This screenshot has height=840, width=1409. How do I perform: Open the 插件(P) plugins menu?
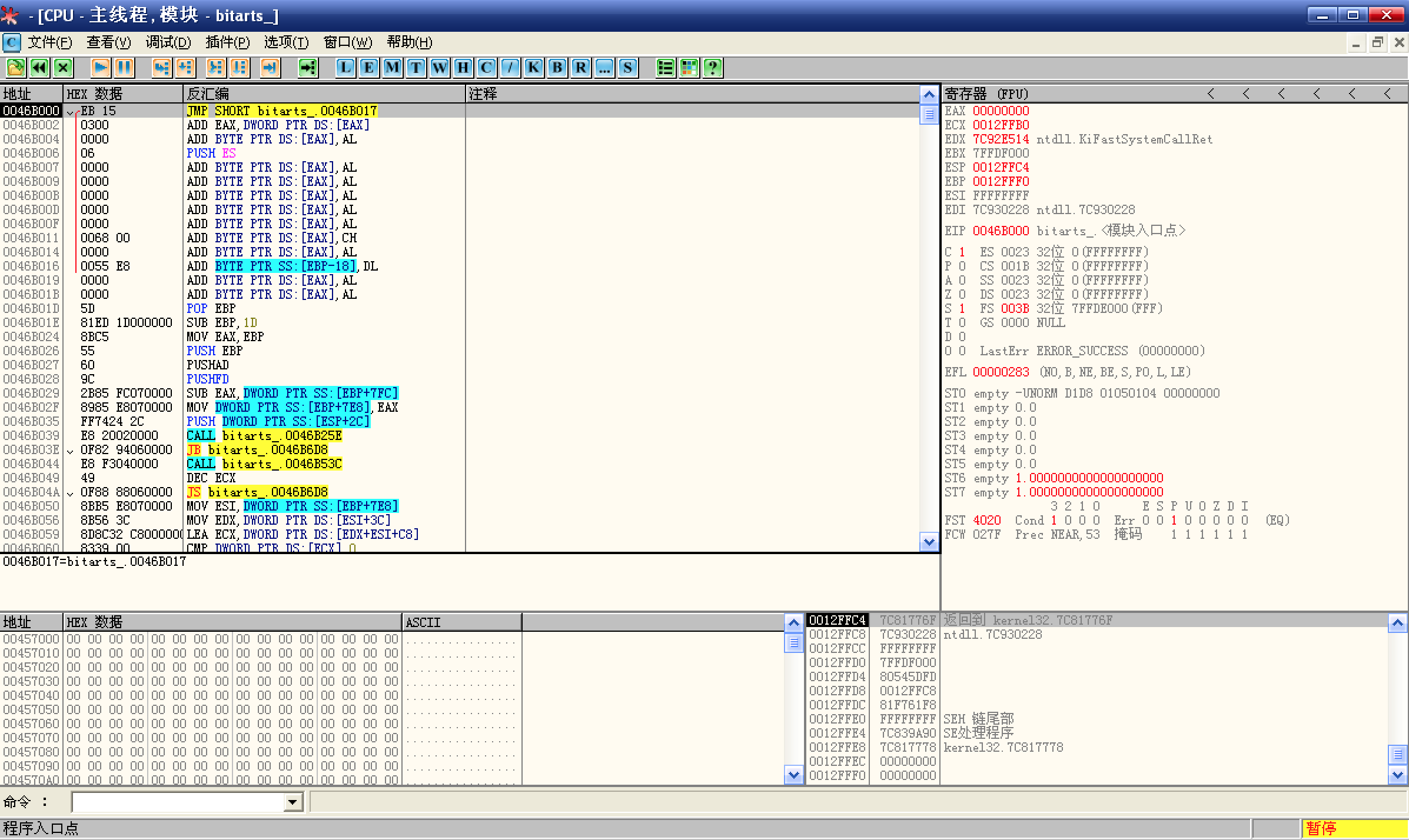[x=227, y=42]
